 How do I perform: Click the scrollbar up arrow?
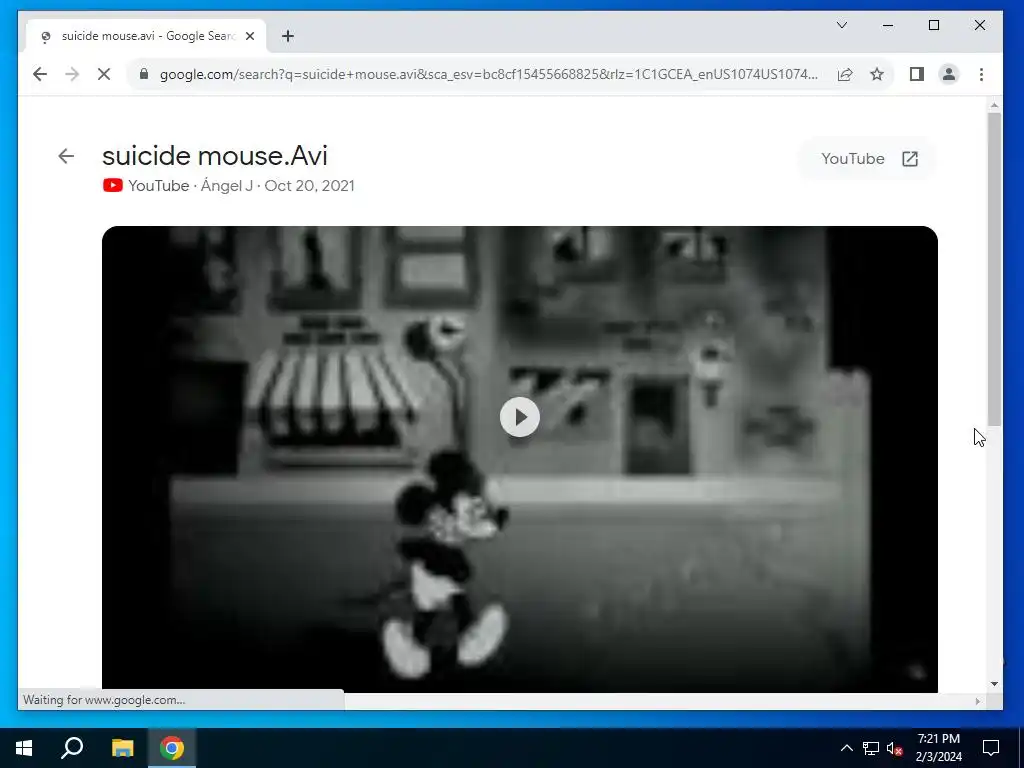(x=994, y=104)
